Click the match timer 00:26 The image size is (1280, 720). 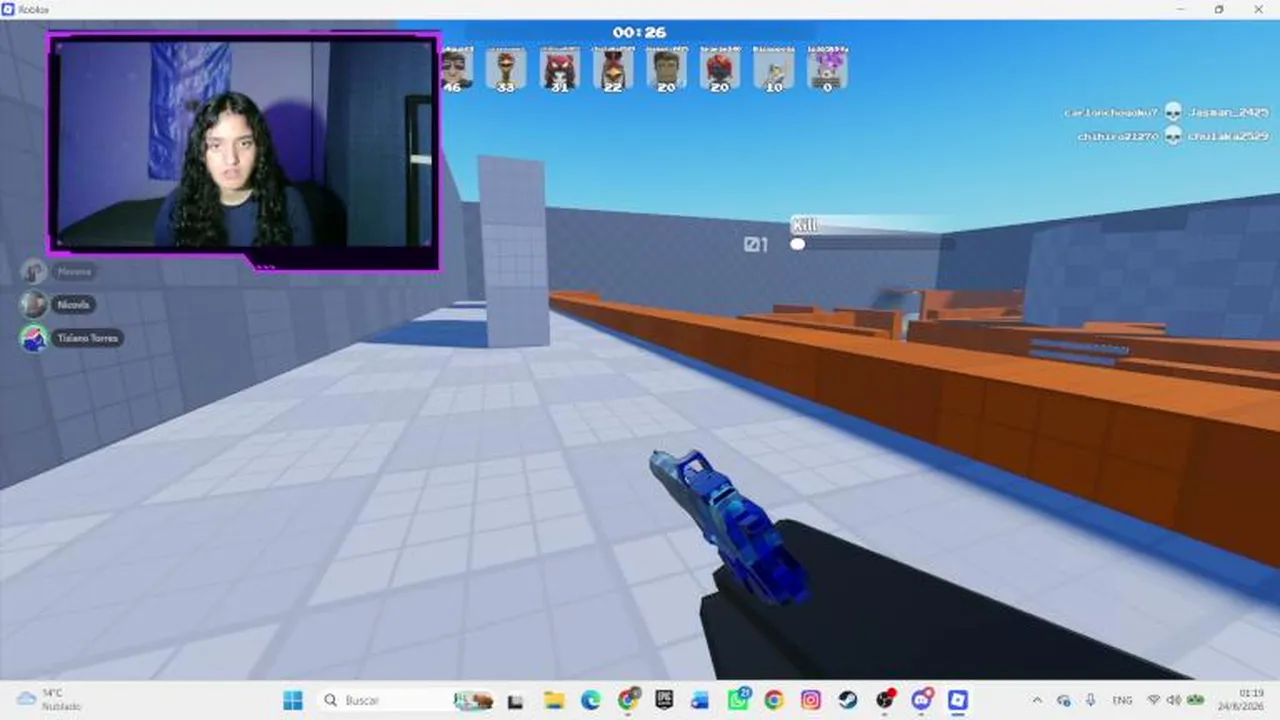point(640,32)
